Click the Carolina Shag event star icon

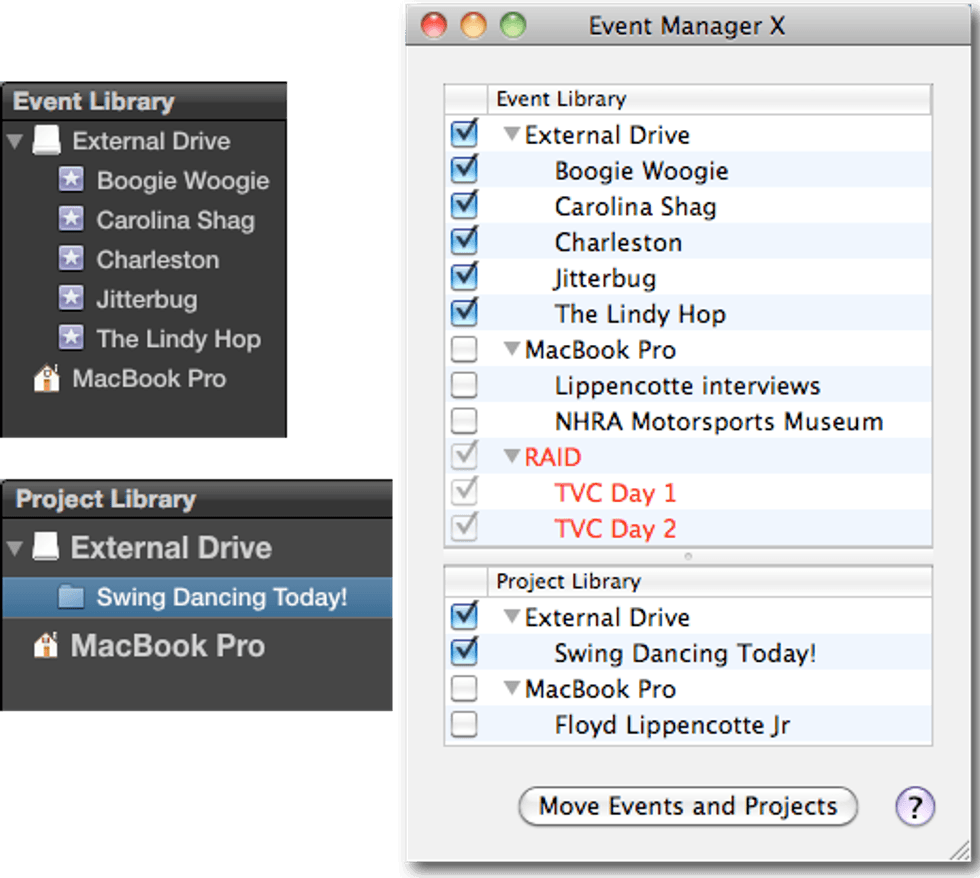coord(71,219)
